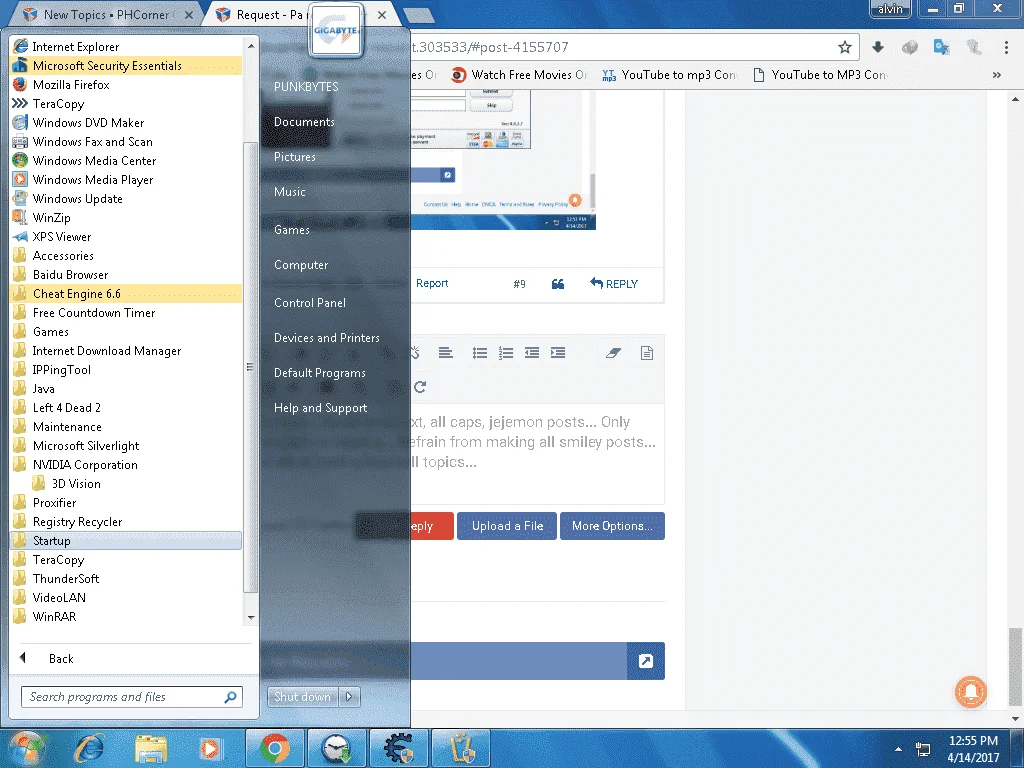This screenshot has width=1024, height=768.
Task: Insert an ordered numbered list
Action: click(x=506, y=353)
